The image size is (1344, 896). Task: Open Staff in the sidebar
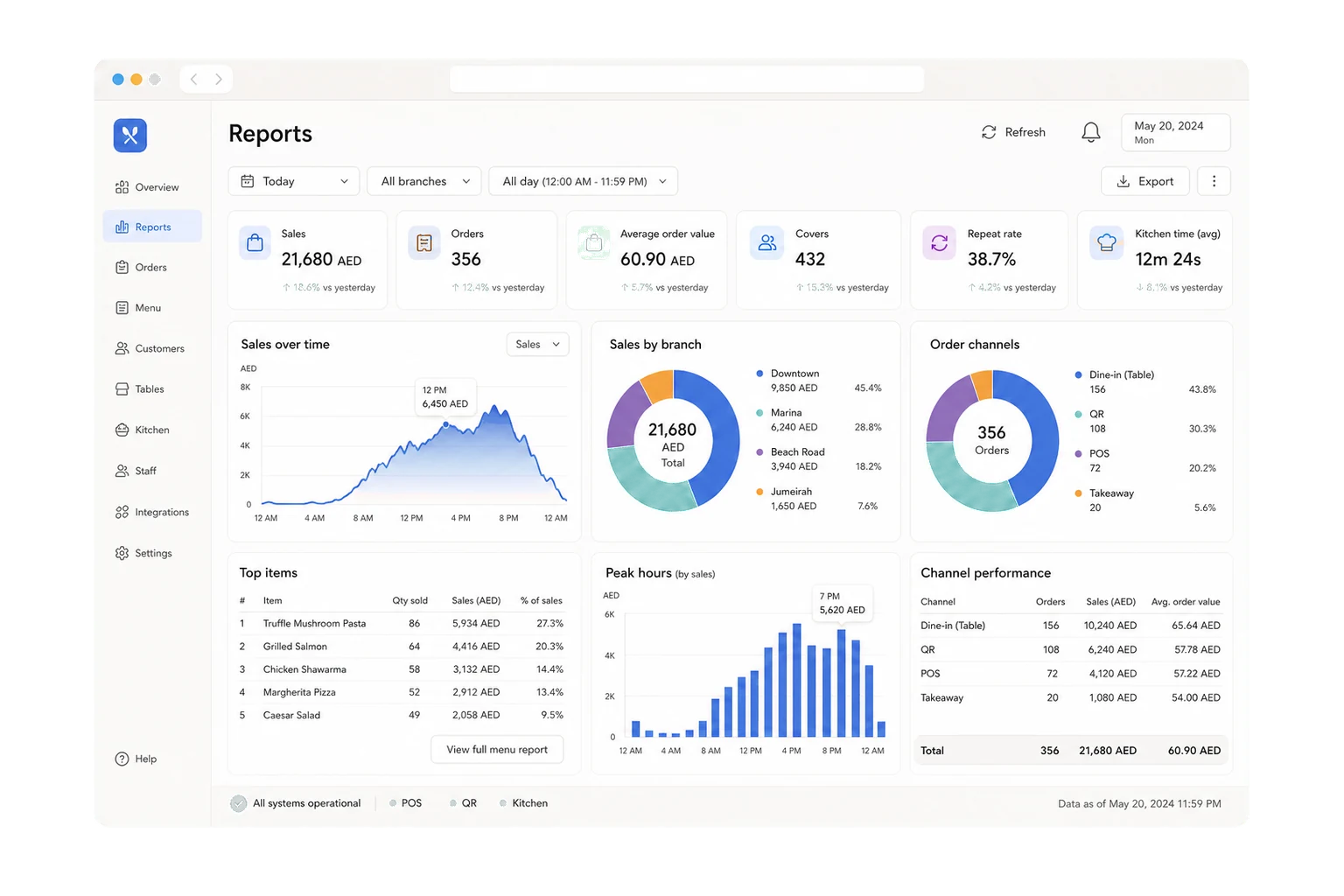click(152, 471)
